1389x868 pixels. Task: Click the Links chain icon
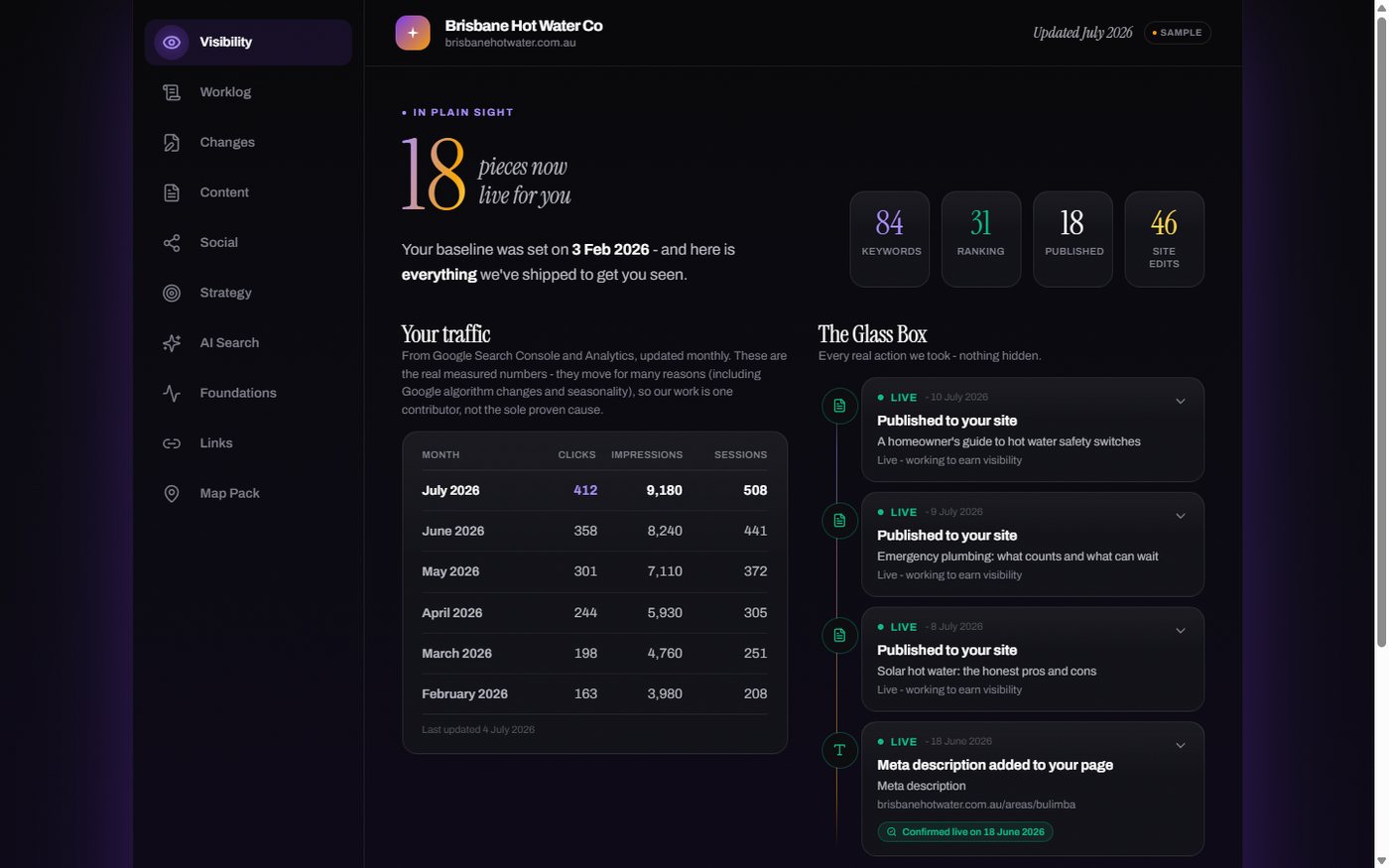coord(172,443)
